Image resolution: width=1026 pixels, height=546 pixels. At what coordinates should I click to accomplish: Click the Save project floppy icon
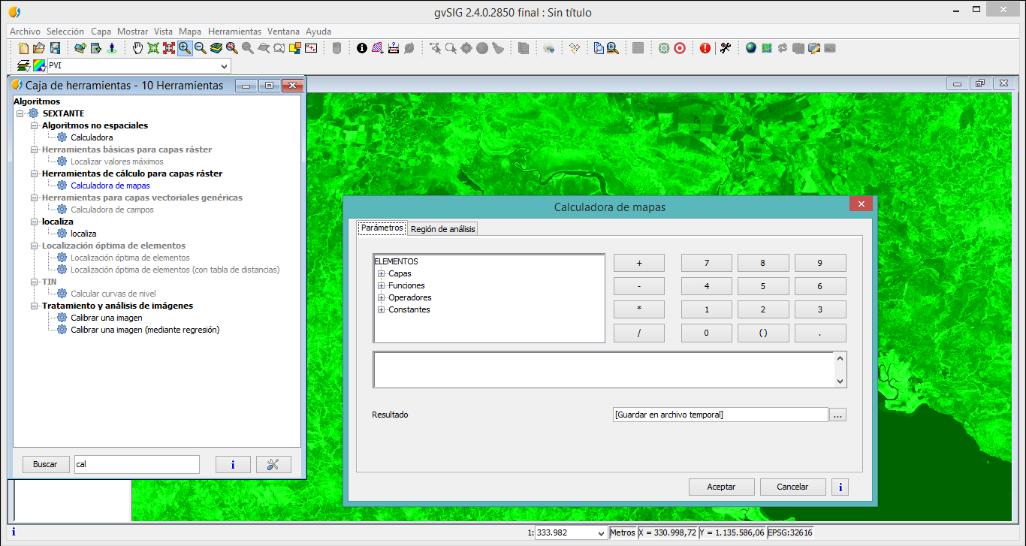click(55, 48)
